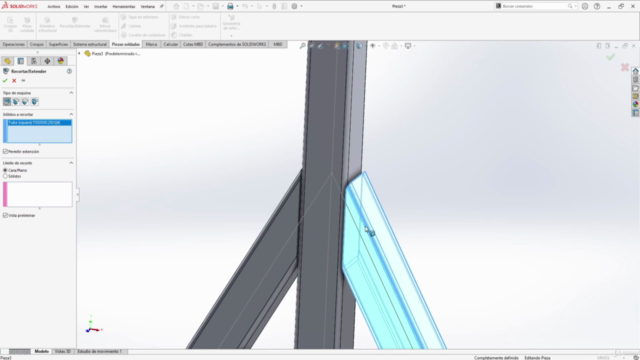Open the Appearances color ball tab in task pane
Viewport: 640px width, 360px height.
point(636,104)
